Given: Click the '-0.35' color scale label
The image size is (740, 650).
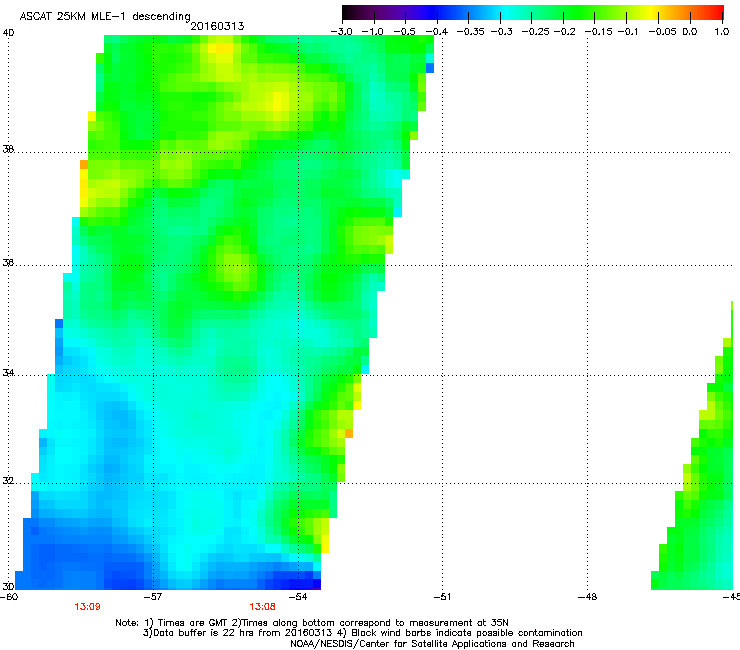Looking at the screenshot, I should [x=471, y=32].
